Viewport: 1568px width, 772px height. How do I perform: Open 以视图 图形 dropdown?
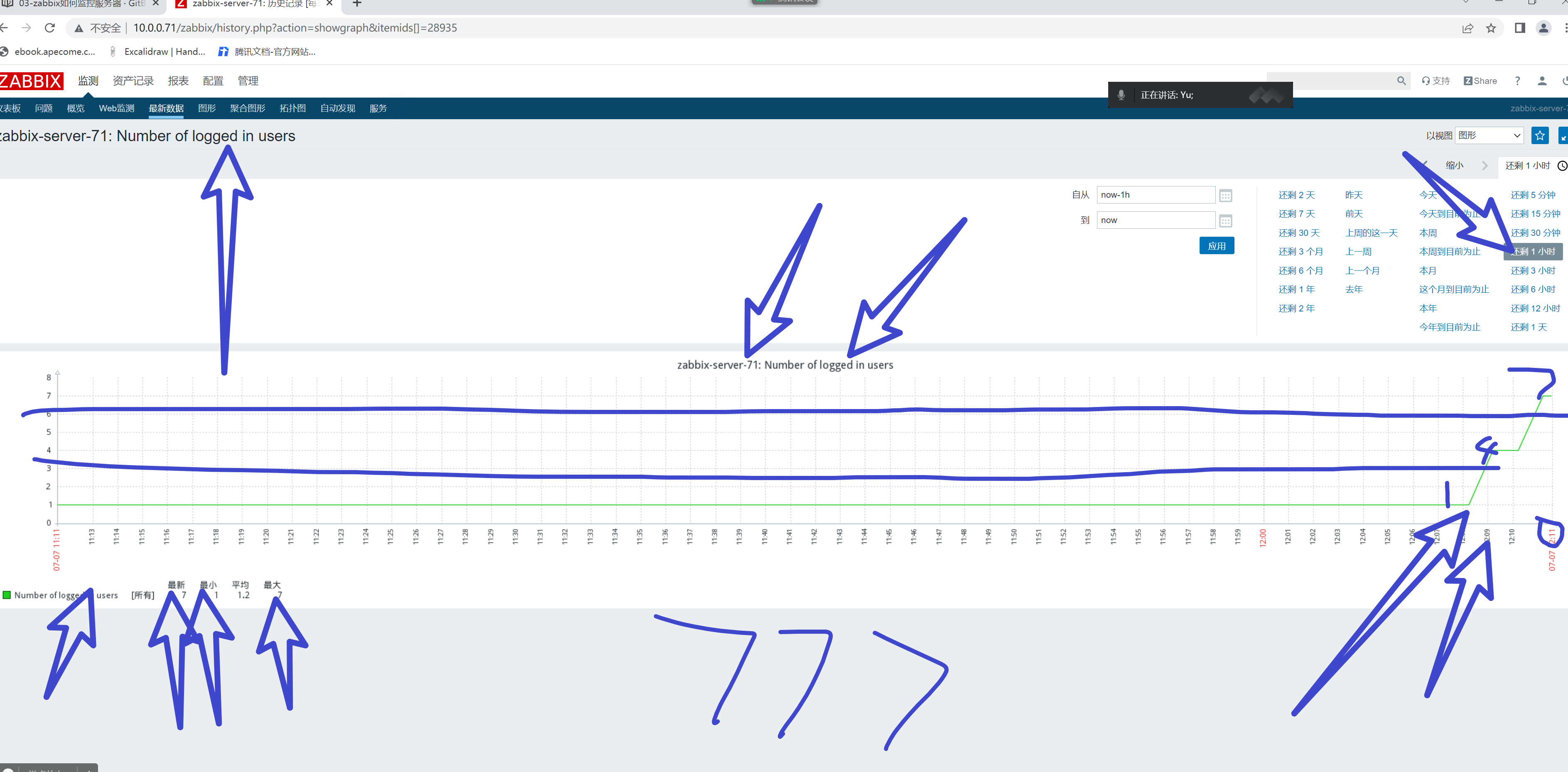point(1489,135)
